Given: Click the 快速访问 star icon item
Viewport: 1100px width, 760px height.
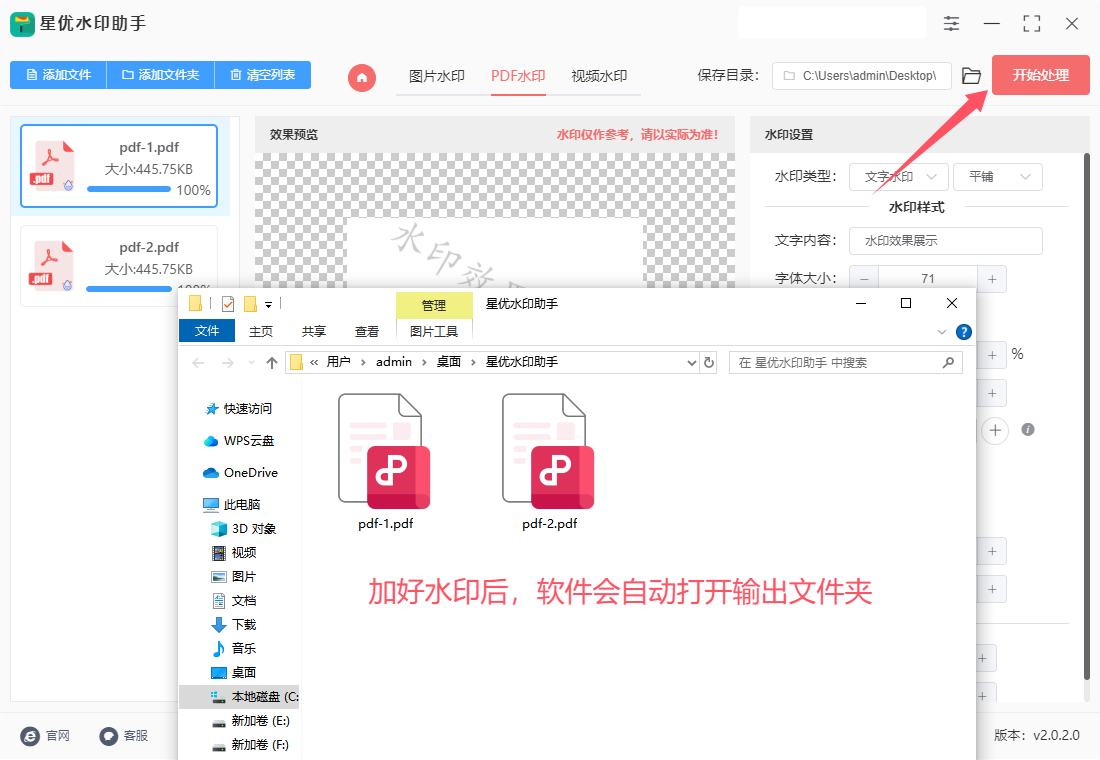Looking at the screenshot, I should tap(238, 408).
